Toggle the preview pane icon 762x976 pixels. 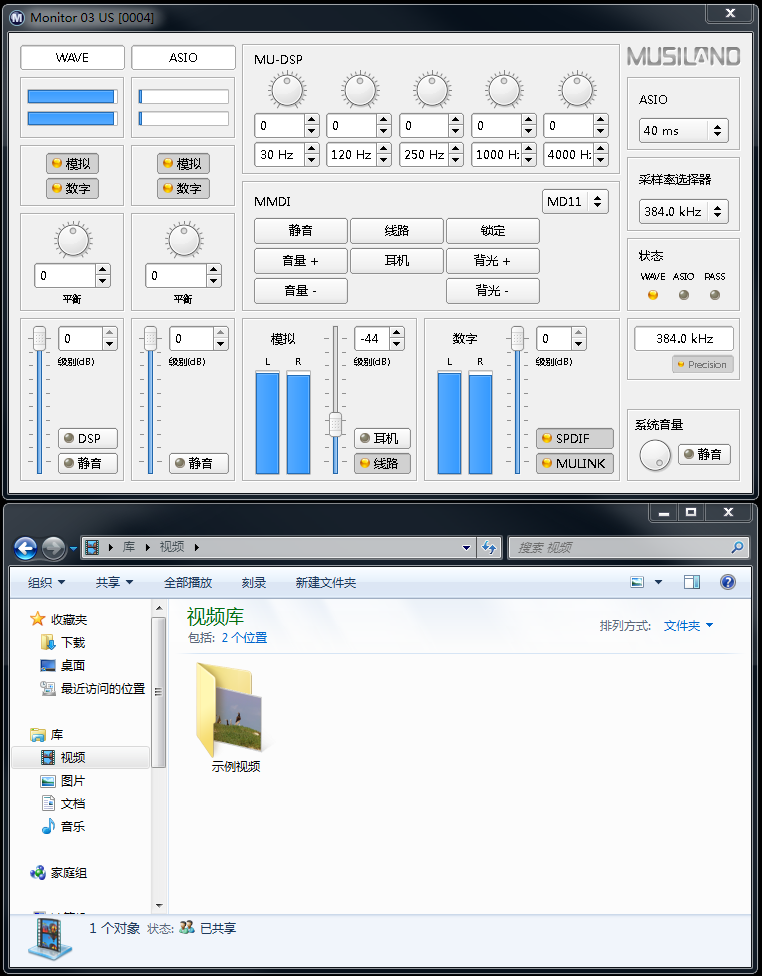[x=692, y=582]
